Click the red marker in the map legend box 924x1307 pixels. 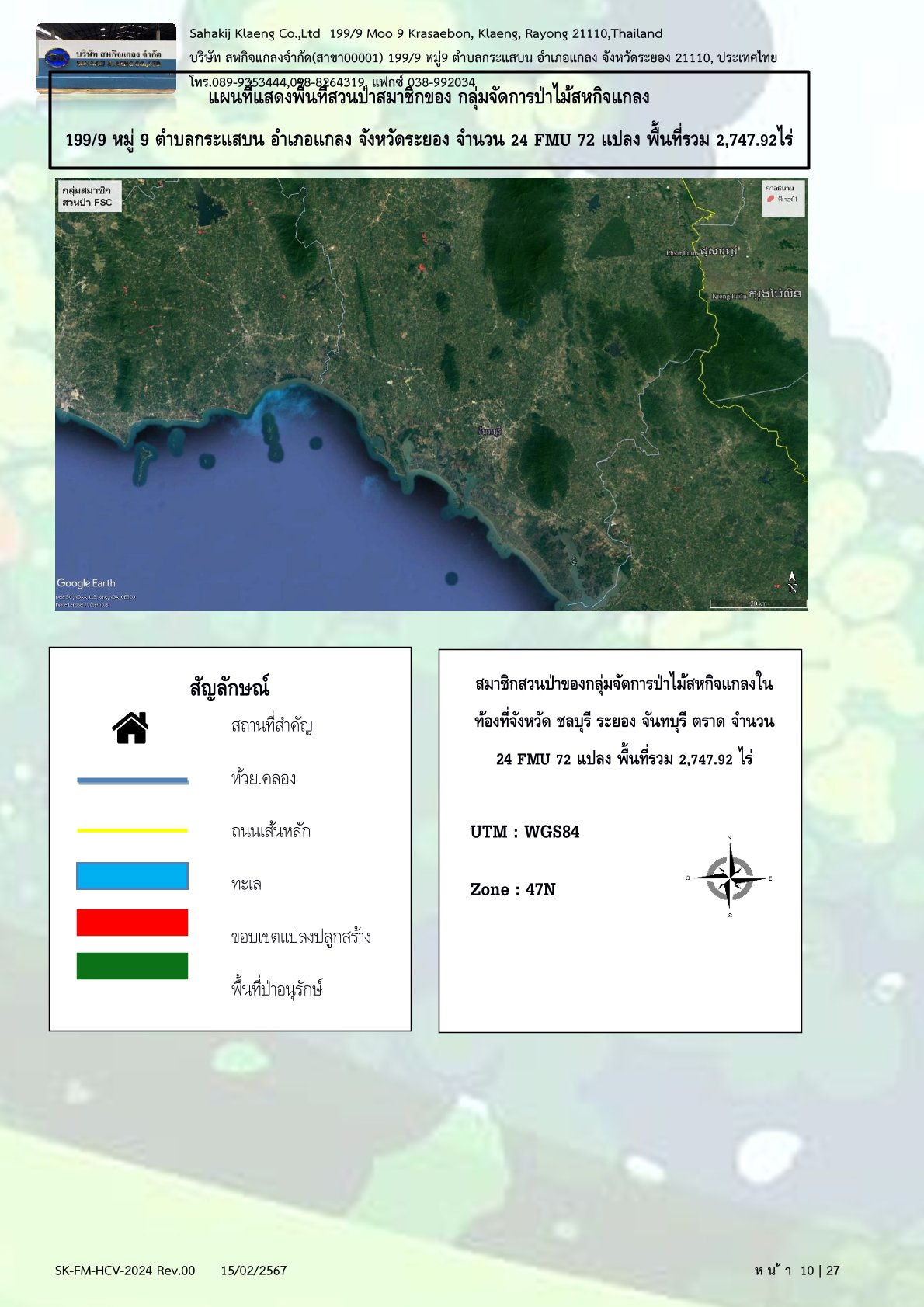770,200
